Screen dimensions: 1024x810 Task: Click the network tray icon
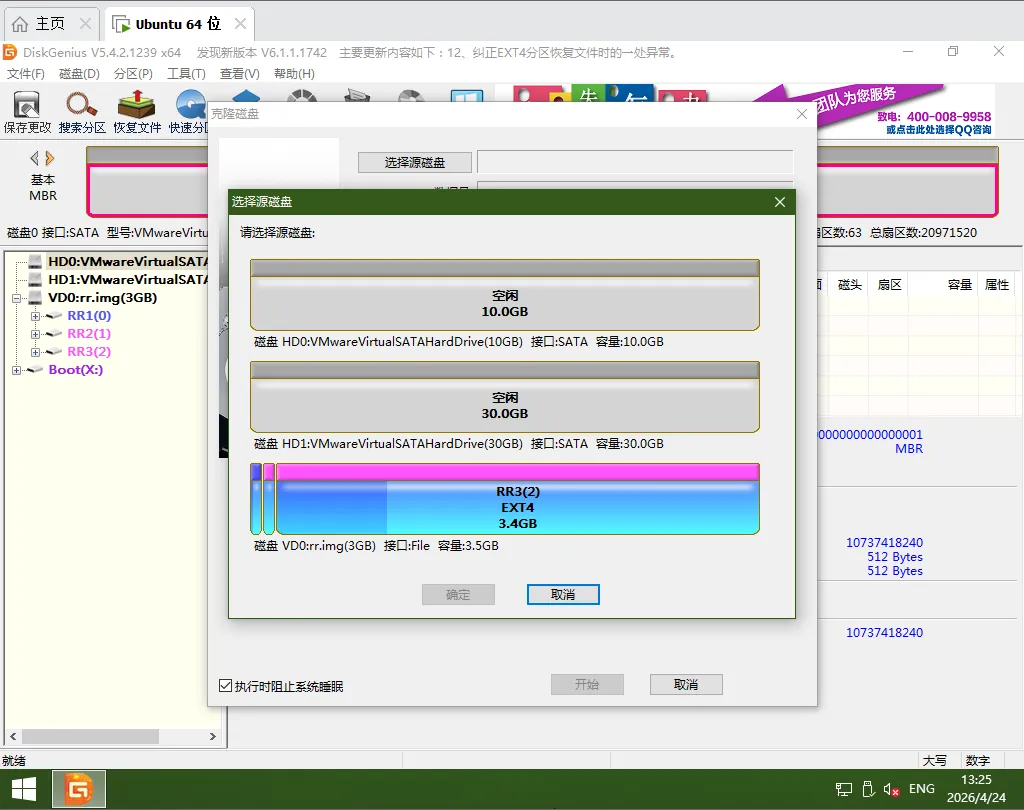click(844, 789)
